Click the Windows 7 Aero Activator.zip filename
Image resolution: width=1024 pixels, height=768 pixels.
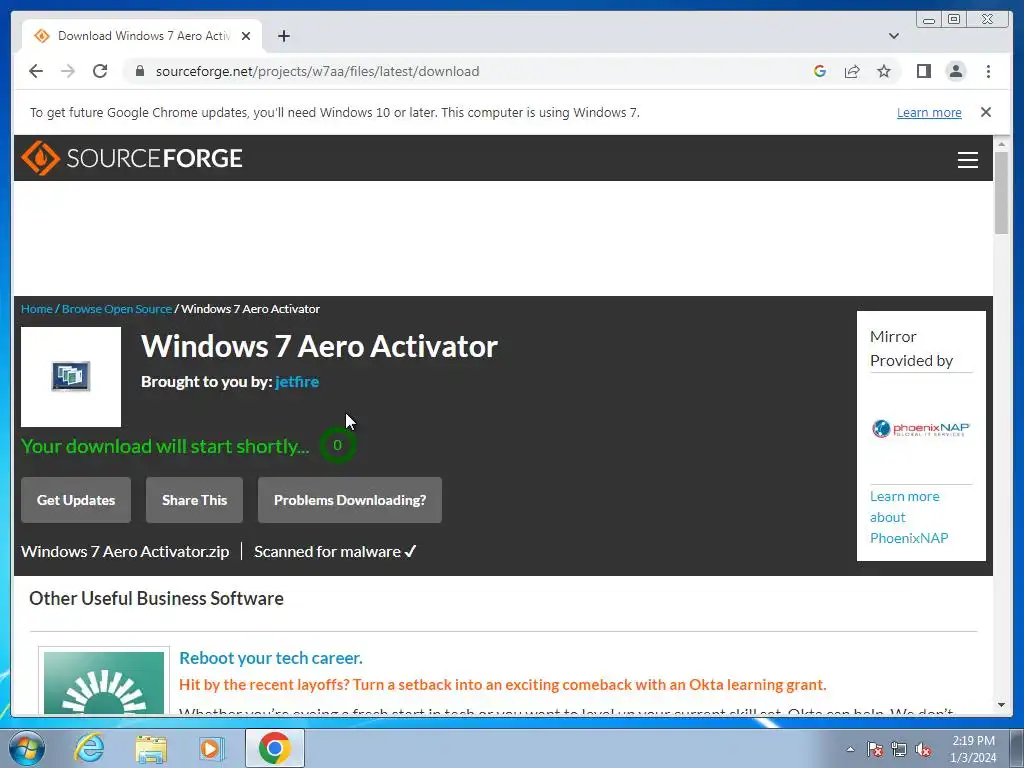[125, 552]
